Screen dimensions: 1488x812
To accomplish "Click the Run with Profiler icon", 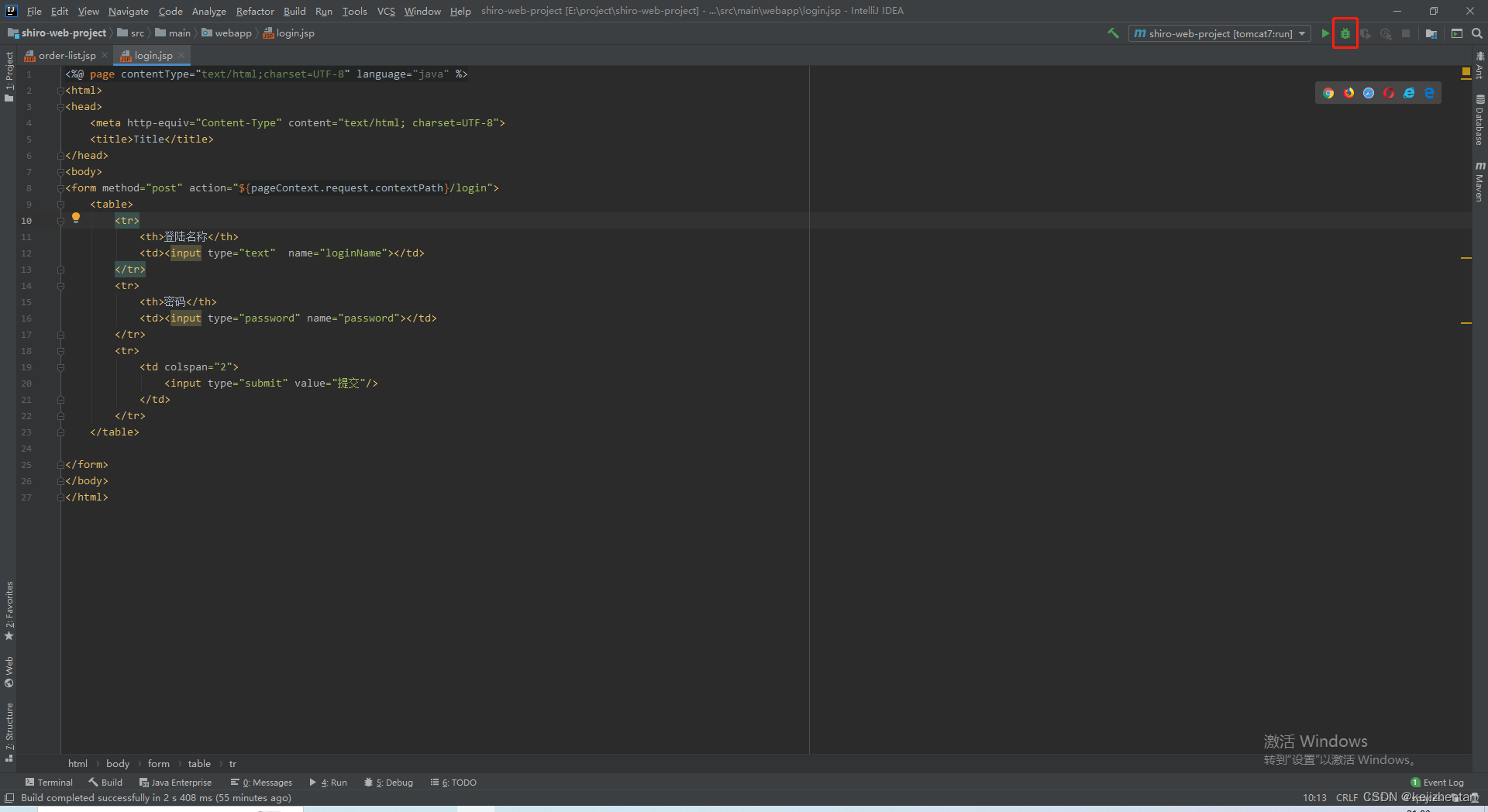I will click(x=1386, y=33).
